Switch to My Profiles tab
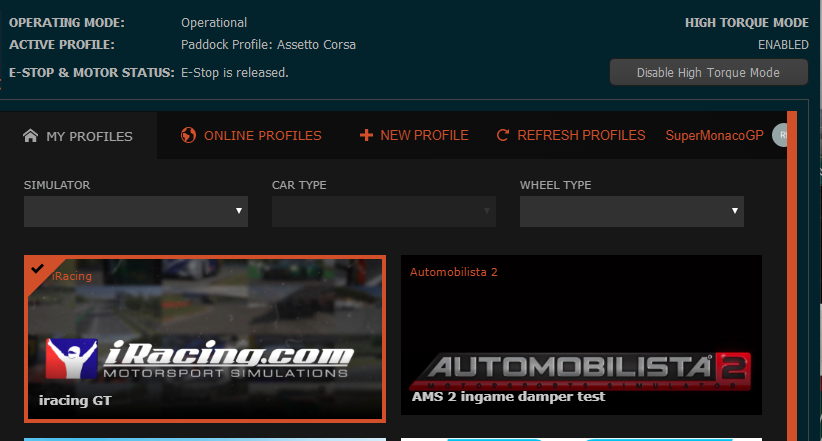 (x=79, y=136)
